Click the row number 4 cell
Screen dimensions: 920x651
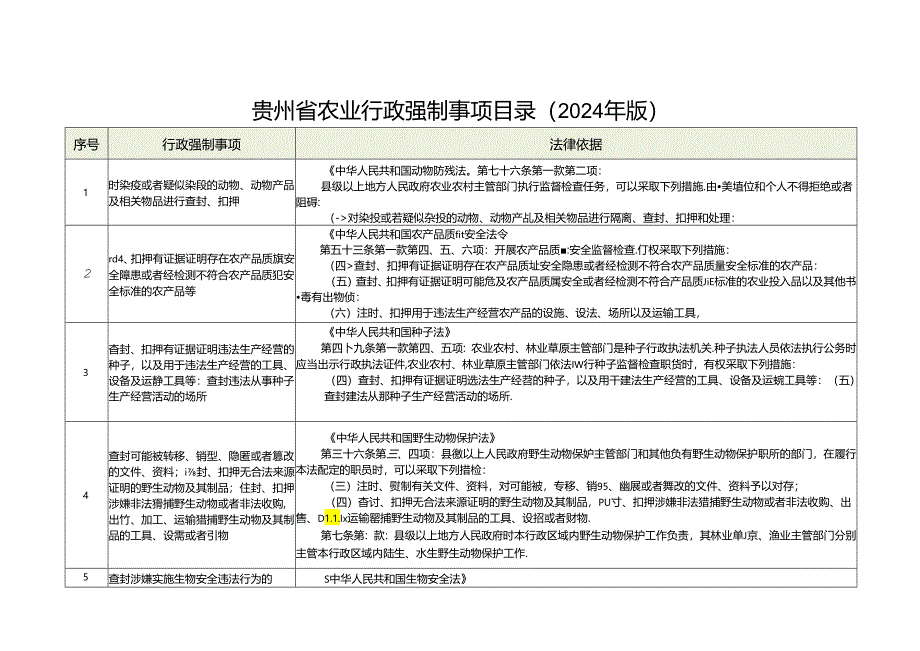point(87,492)
